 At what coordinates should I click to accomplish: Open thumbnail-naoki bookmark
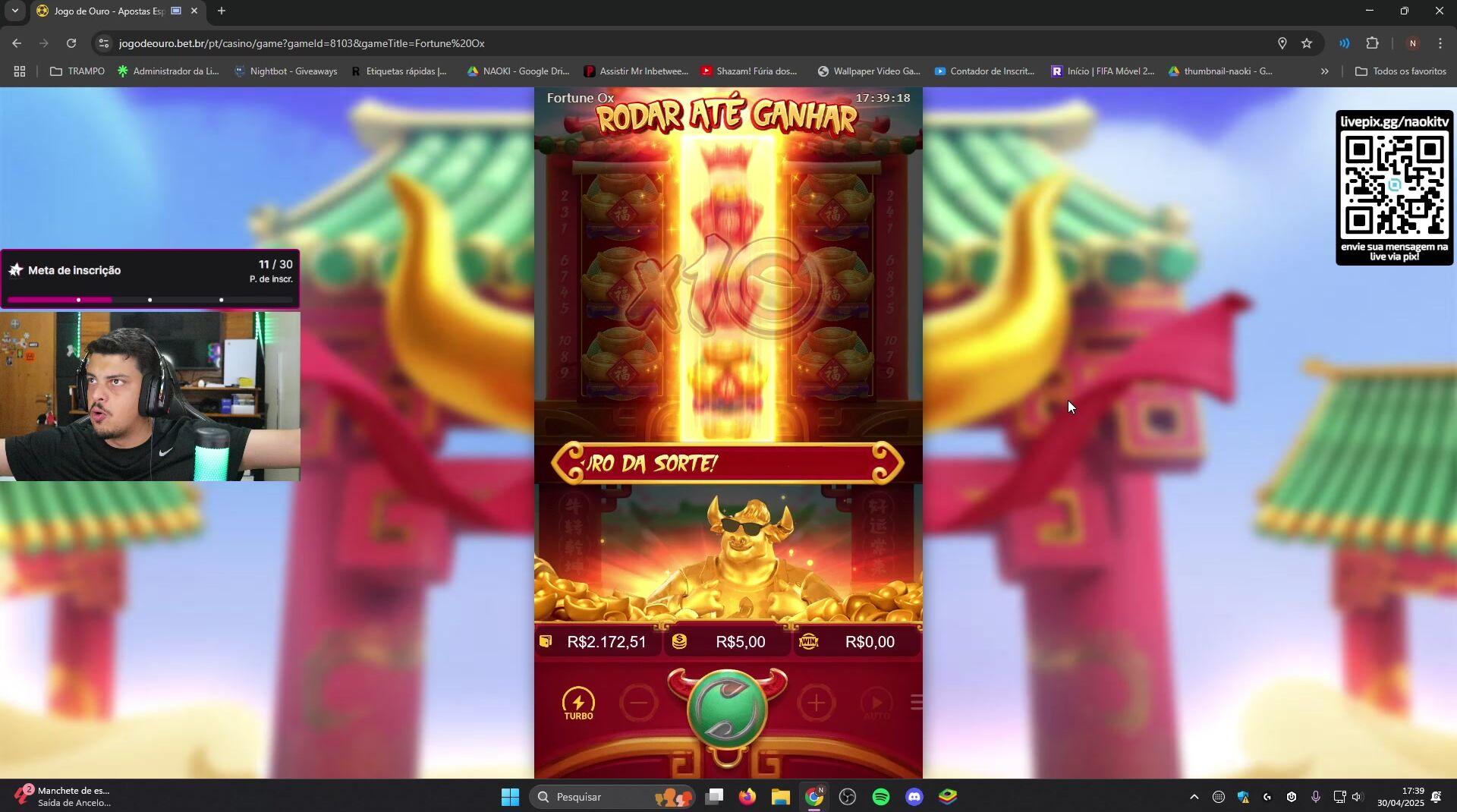point(1220,71)
